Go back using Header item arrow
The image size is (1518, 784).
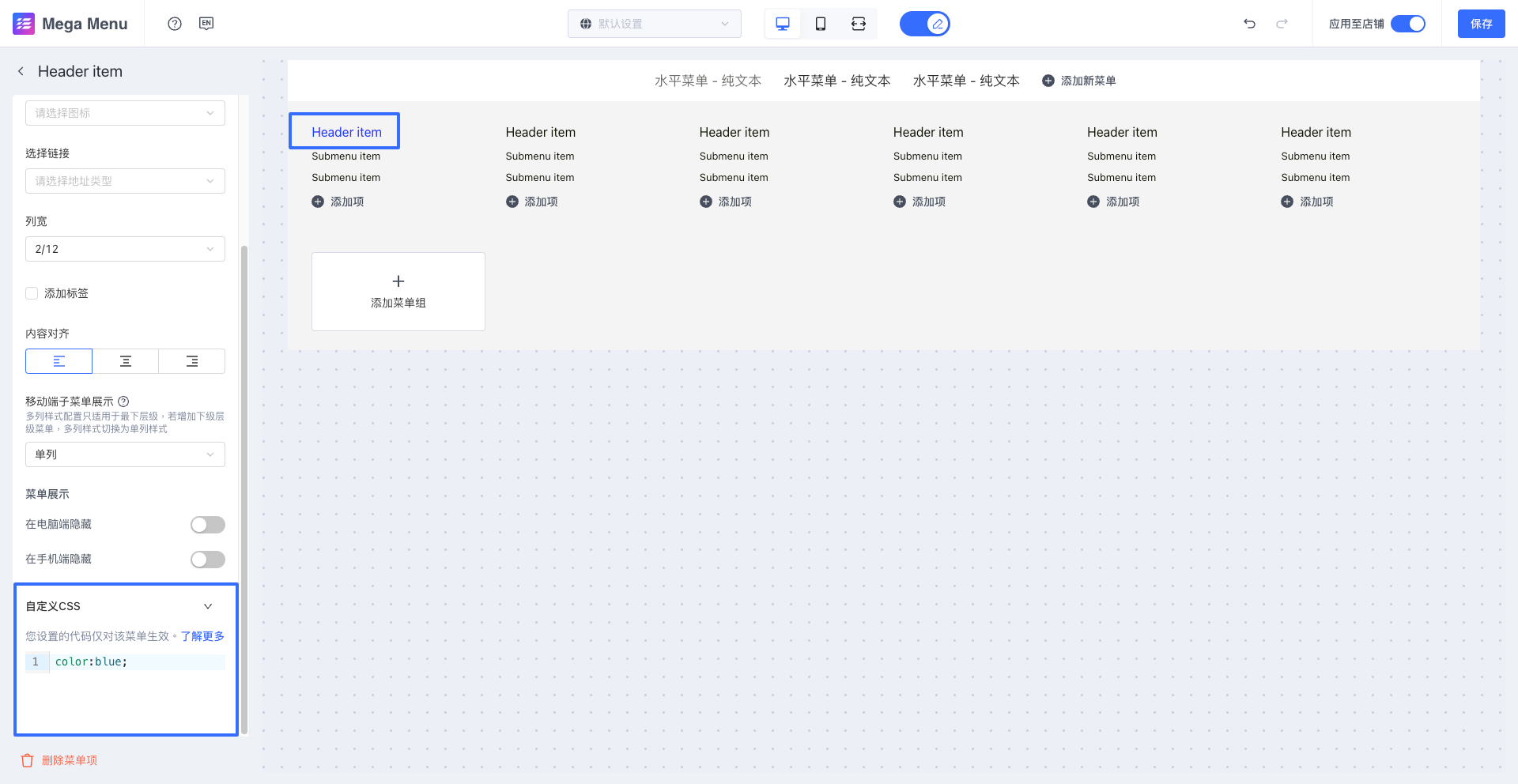pos(21,71)
